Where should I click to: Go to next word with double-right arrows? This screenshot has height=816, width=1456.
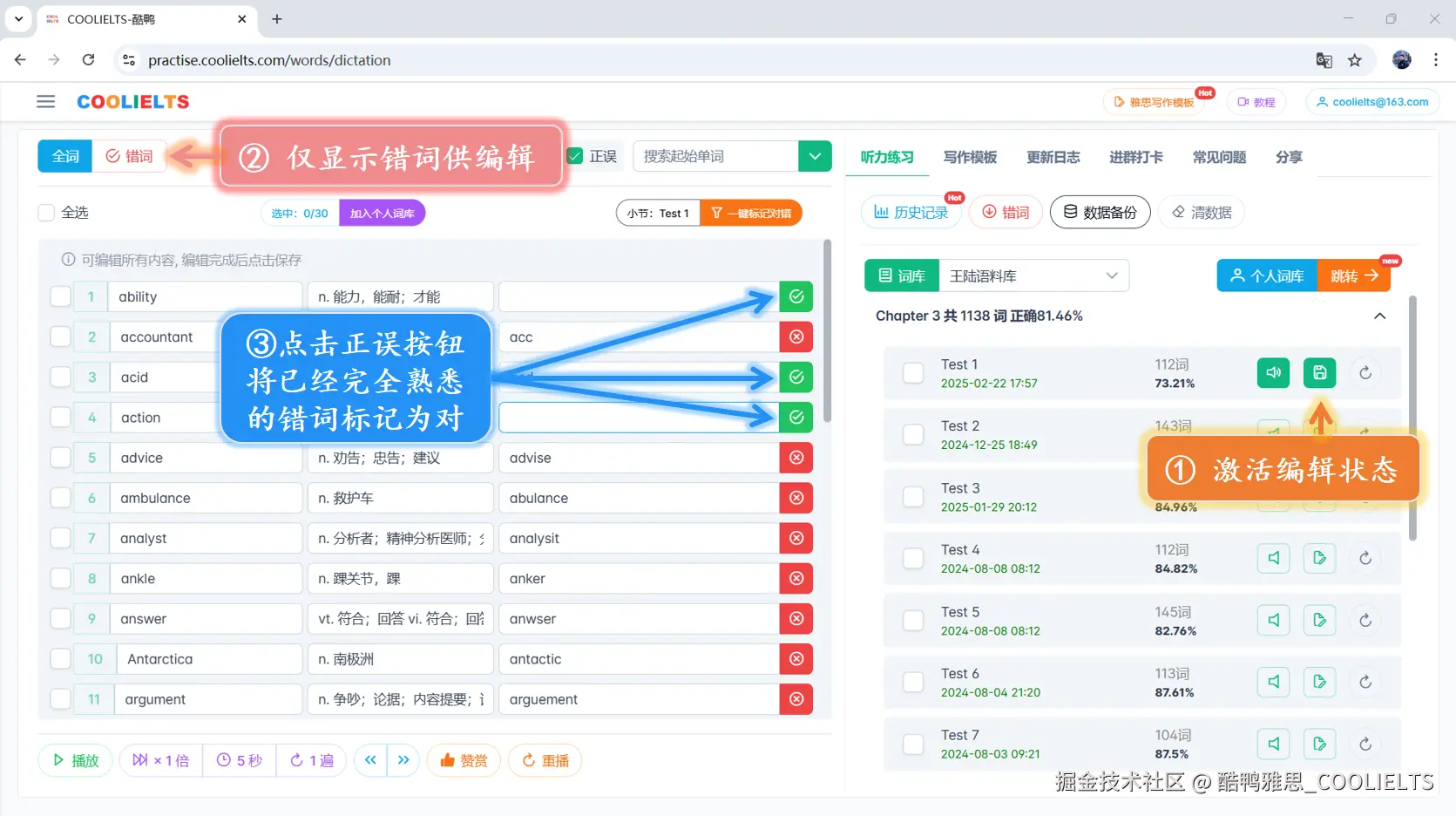(x=403, y=760)
